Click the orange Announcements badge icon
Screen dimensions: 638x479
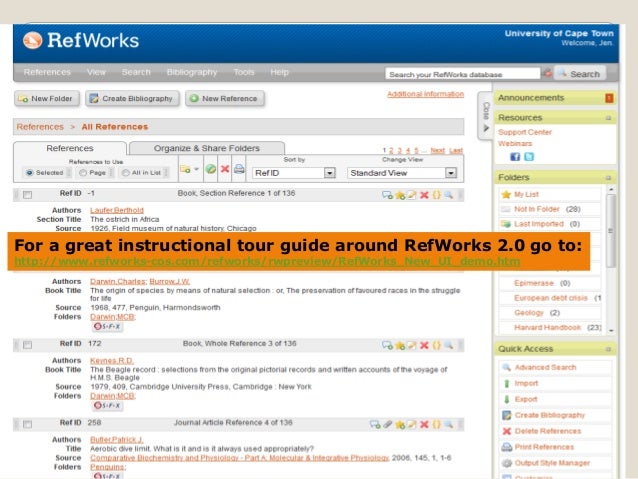coord(609,98)
